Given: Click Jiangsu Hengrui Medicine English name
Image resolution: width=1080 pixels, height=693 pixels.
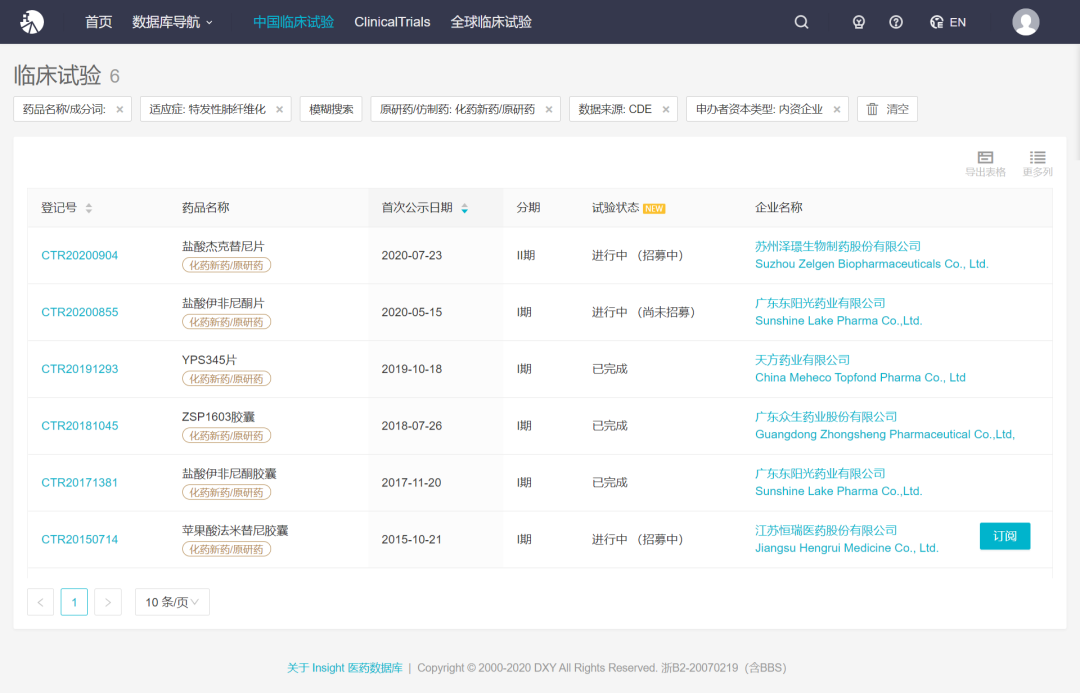Looking at the screenshot, I should (x=847, y=548).
